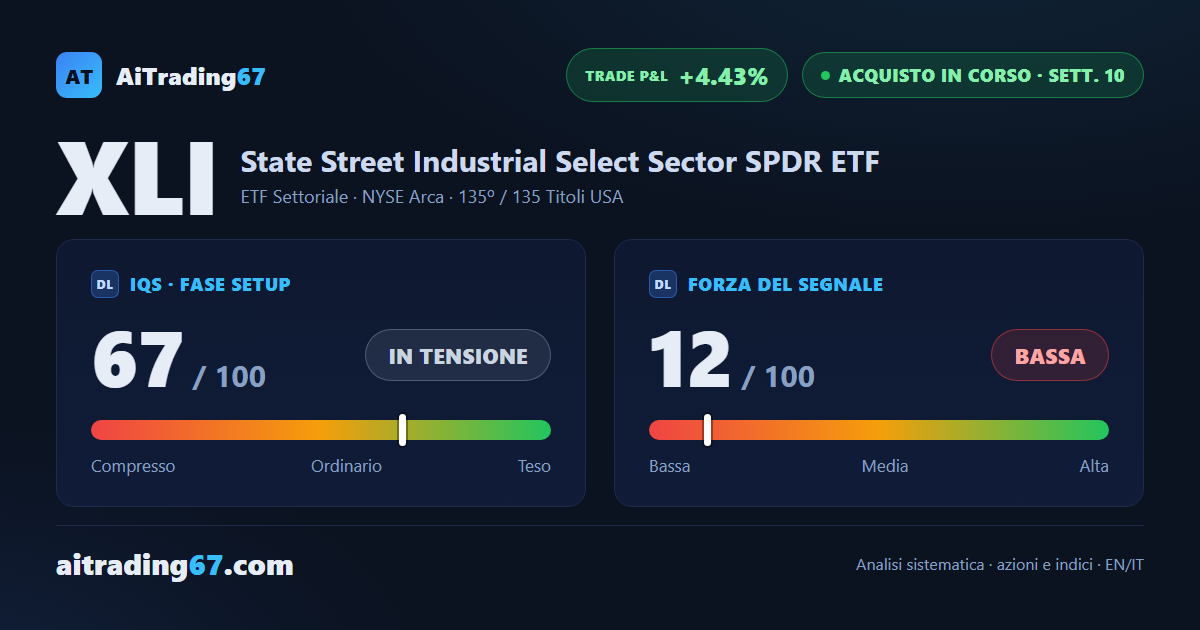Click the green status dot in Acquisto pill
This screenshot has height=630, width=1200.
pos(825,75)
